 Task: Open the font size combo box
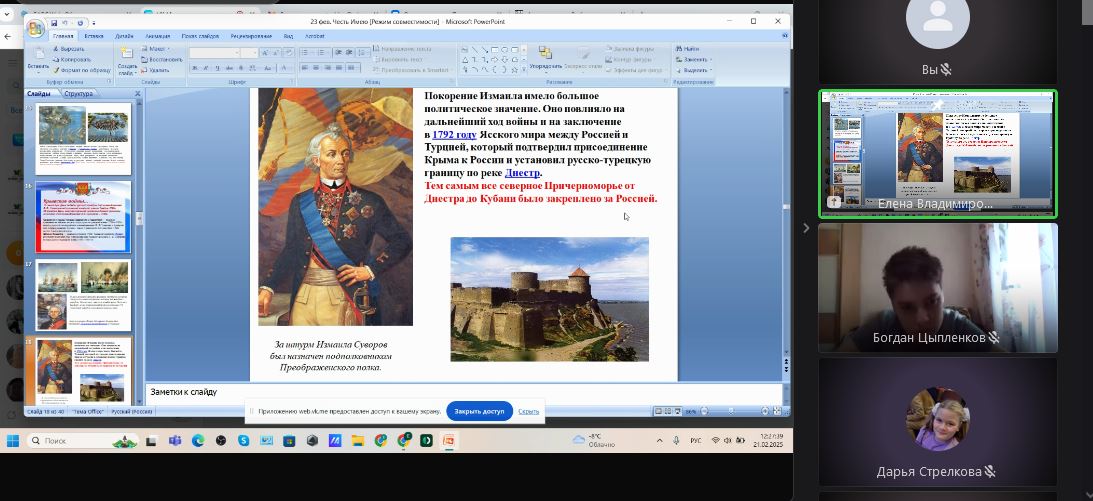pos(250,53)
